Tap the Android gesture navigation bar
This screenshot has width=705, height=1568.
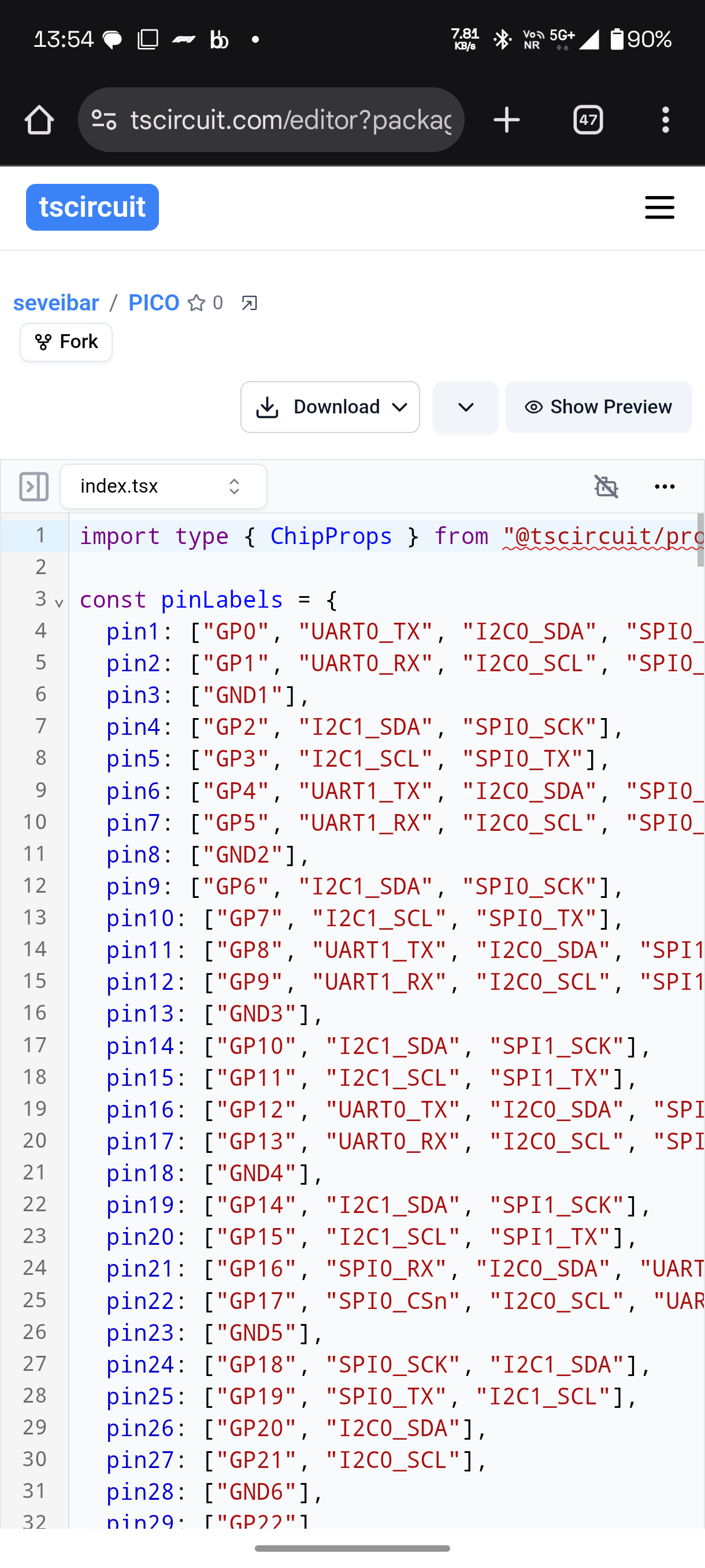tap(352, 1548)
